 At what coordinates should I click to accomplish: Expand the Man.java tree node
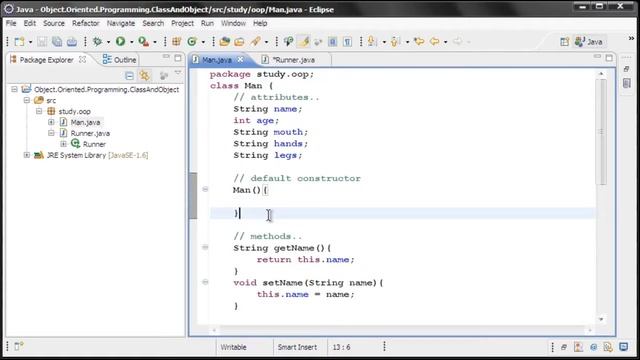pyautogui.click(x=51, y=122)
